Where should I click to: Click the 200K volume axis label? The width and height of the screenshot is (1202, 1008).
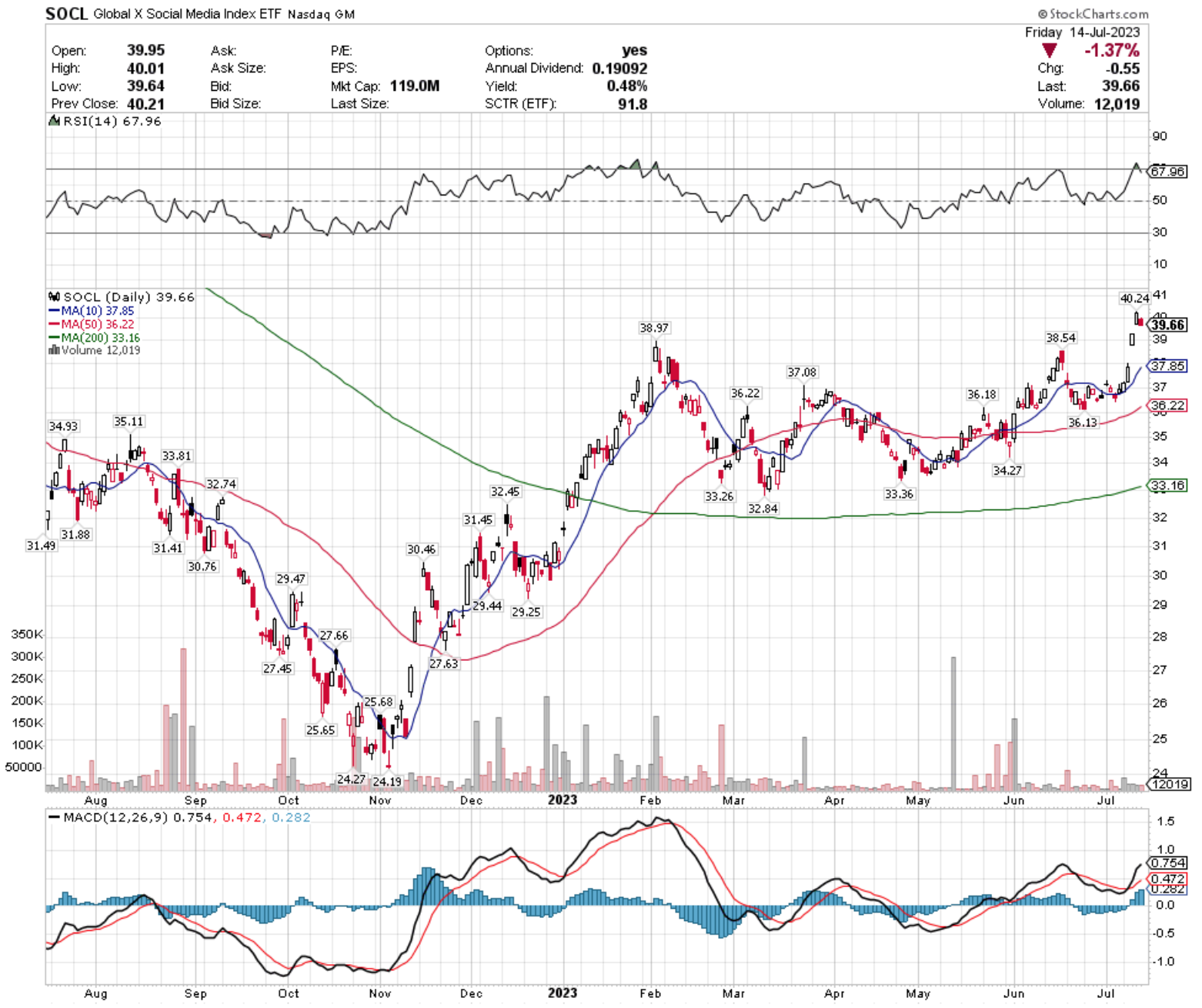(28, 701)
